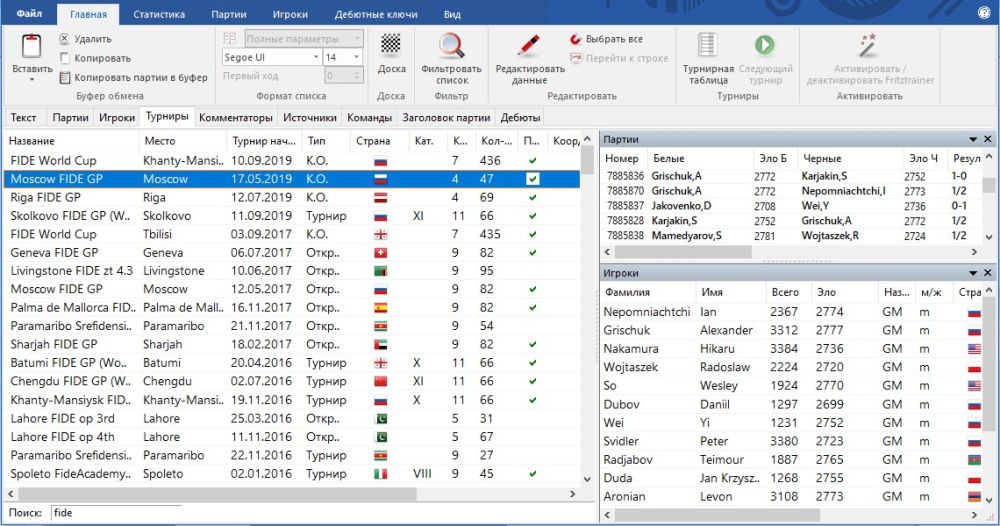Open the Вид ribbon tab

click(452, 14)
